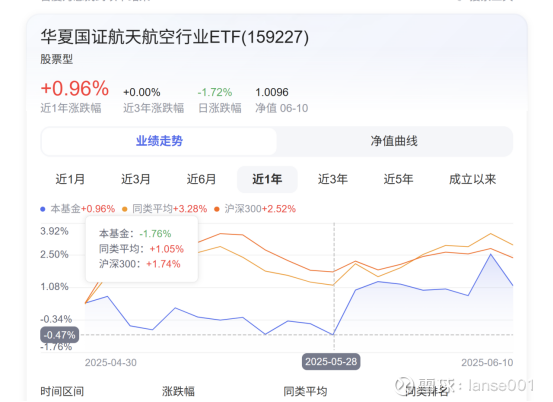The image size is (553, 402).
Task: Click the tooltip 本基金: -1.76% row
Action: (135, 233)
